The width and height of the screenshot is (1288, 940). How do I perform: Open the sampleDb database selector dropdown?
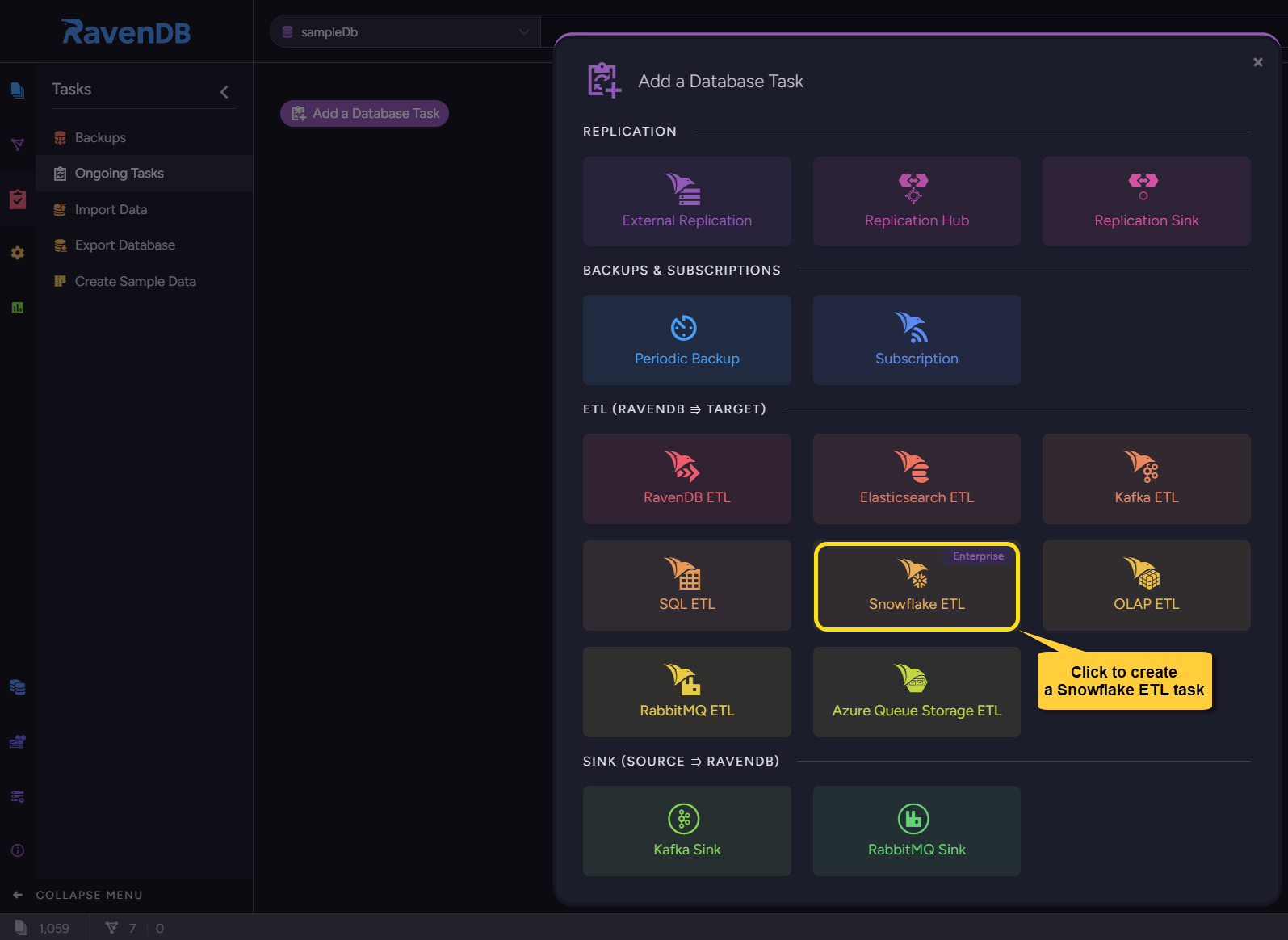click(405, 32)
